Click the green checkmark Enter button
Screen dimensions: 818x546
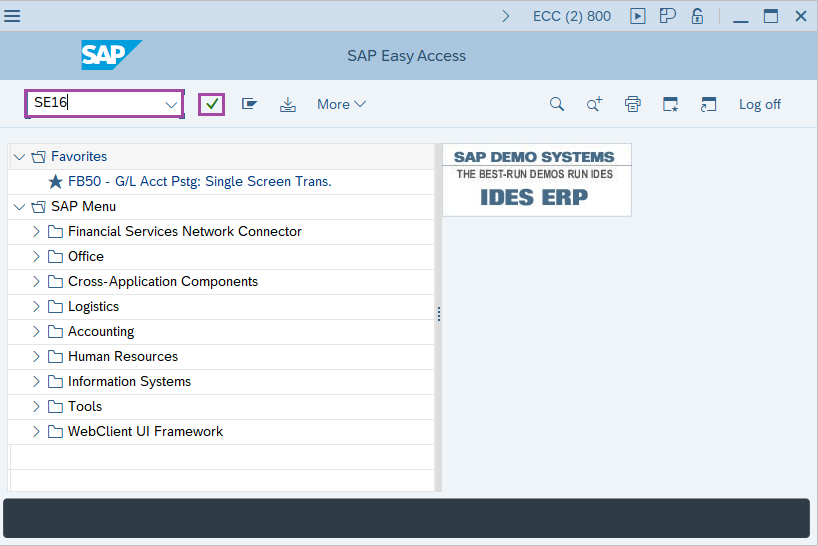212,104
